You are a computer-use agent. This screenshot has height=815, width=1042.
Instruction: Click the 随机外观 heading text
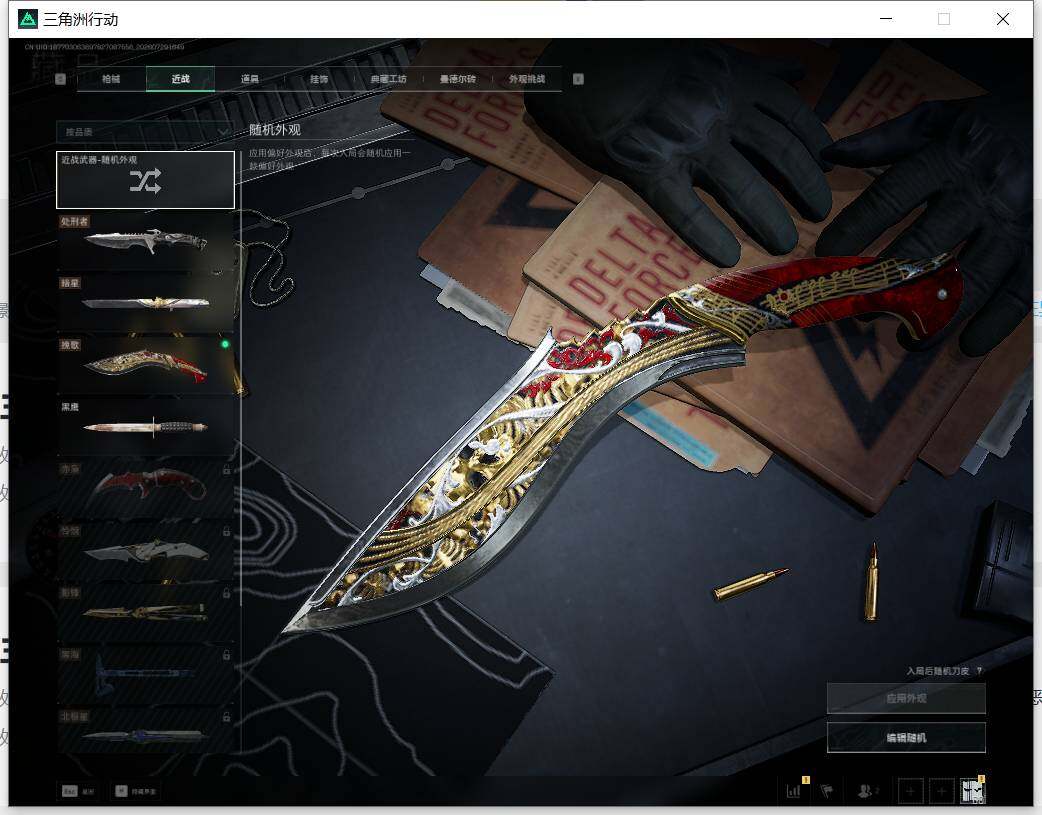click(275, 130)
